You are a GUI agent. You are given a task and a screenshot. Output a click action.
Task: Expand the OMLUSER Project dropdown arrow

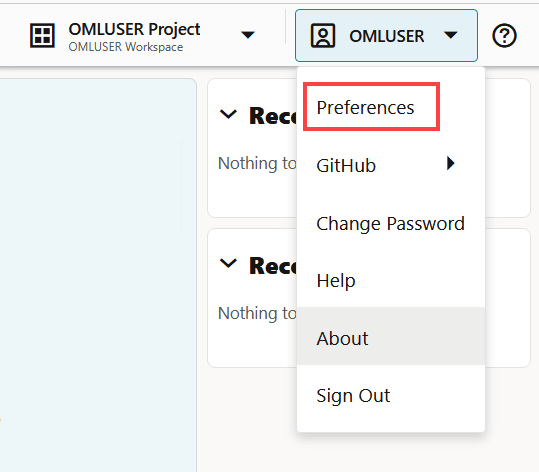coord(248,35)
